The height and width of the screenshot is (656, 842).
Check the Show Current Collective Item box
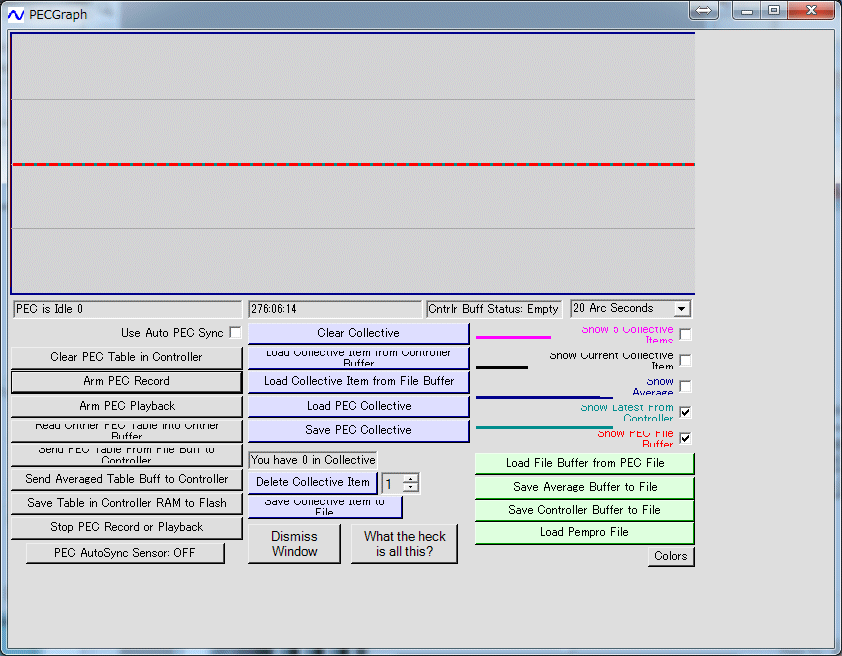(685, 360)
